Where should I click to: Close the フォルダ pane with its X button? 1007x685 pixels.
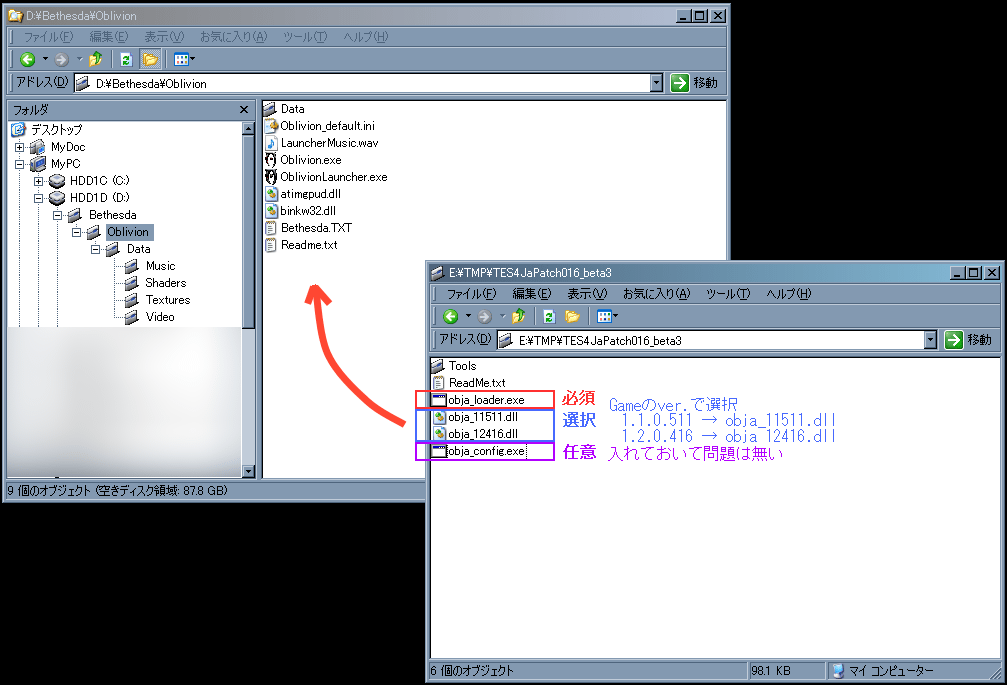244,110
